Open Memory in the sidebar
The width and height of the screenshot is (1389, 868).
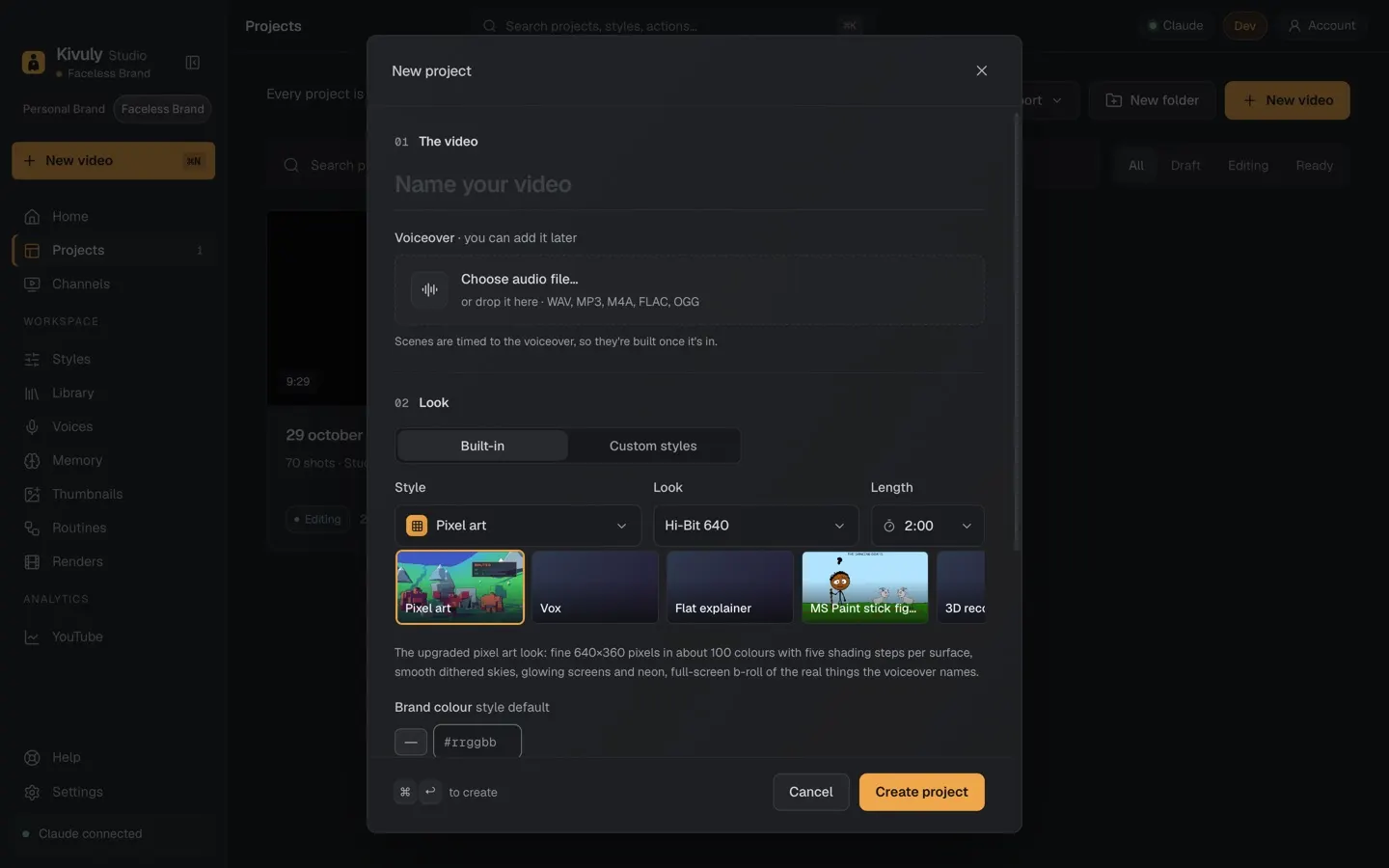(114, 461)
